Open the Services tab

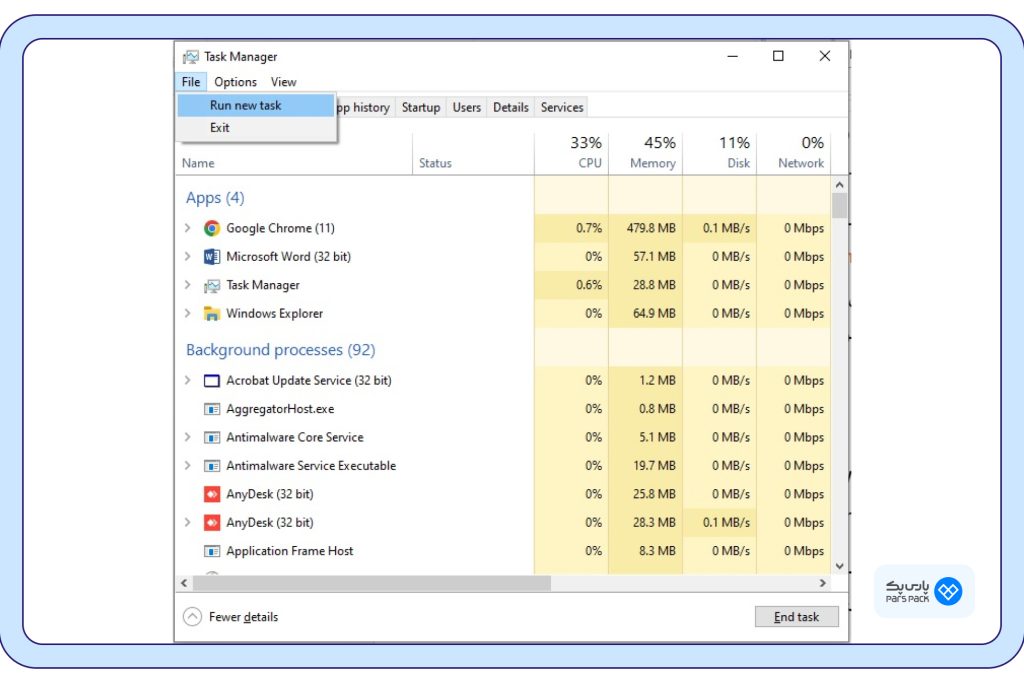point(562,107)
